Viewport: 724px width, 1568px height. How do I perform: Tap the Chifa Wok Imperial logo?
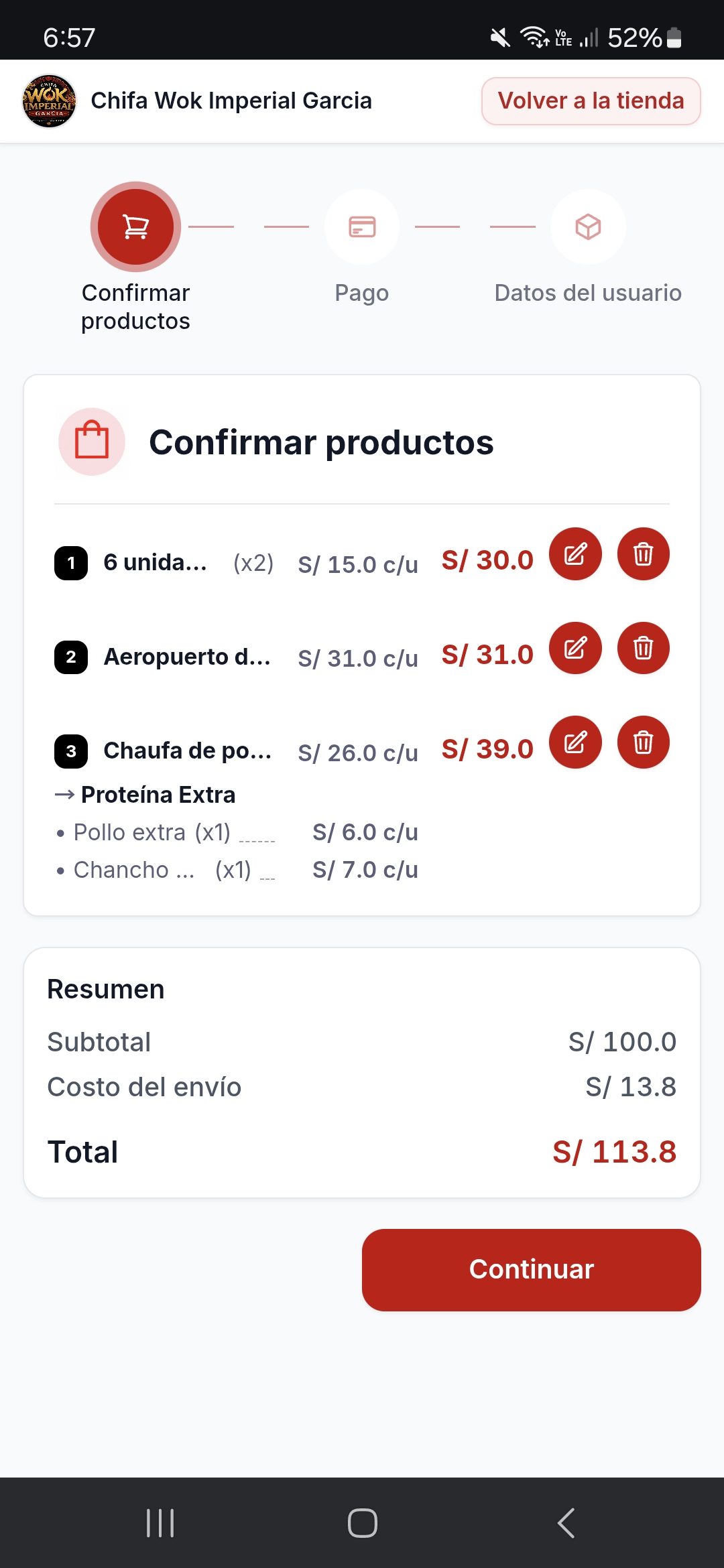coord(49,101)
